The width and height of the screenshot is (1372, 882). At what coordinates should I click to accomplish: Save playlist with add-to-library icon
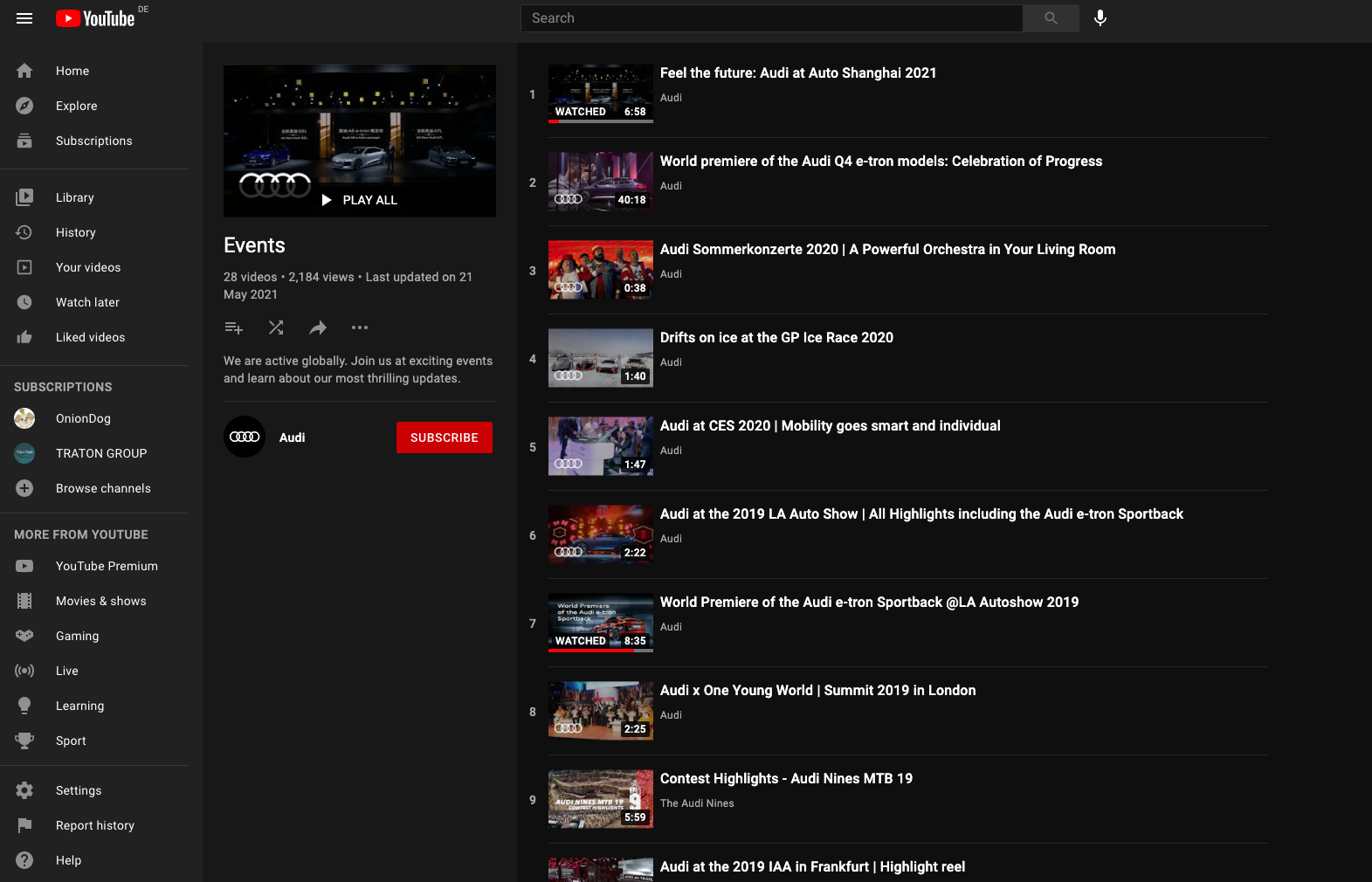tap(234, 327)
